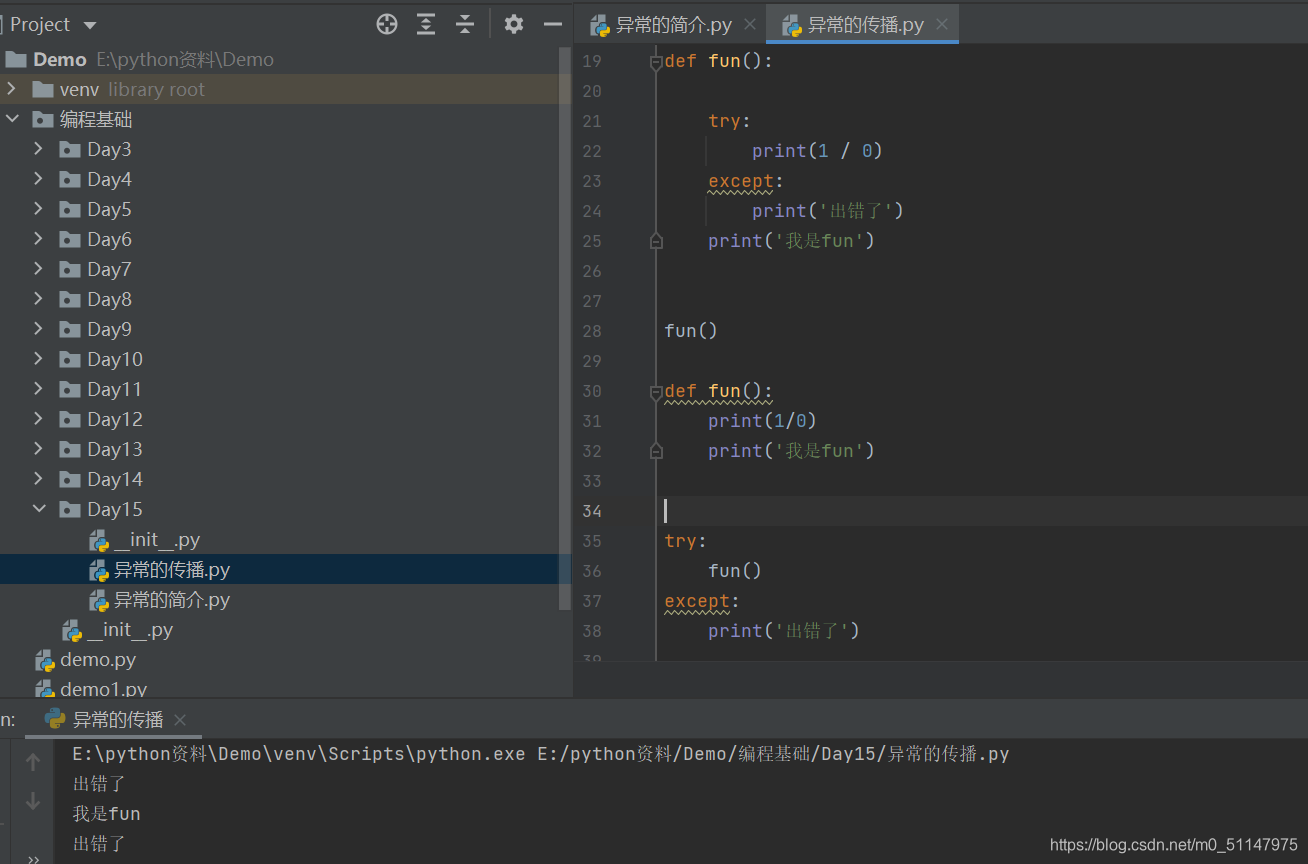This screenshot has width=1308, height=864.
Task: Click Expand All icon in Project toolbar
Action: click(x=426, y=24)
